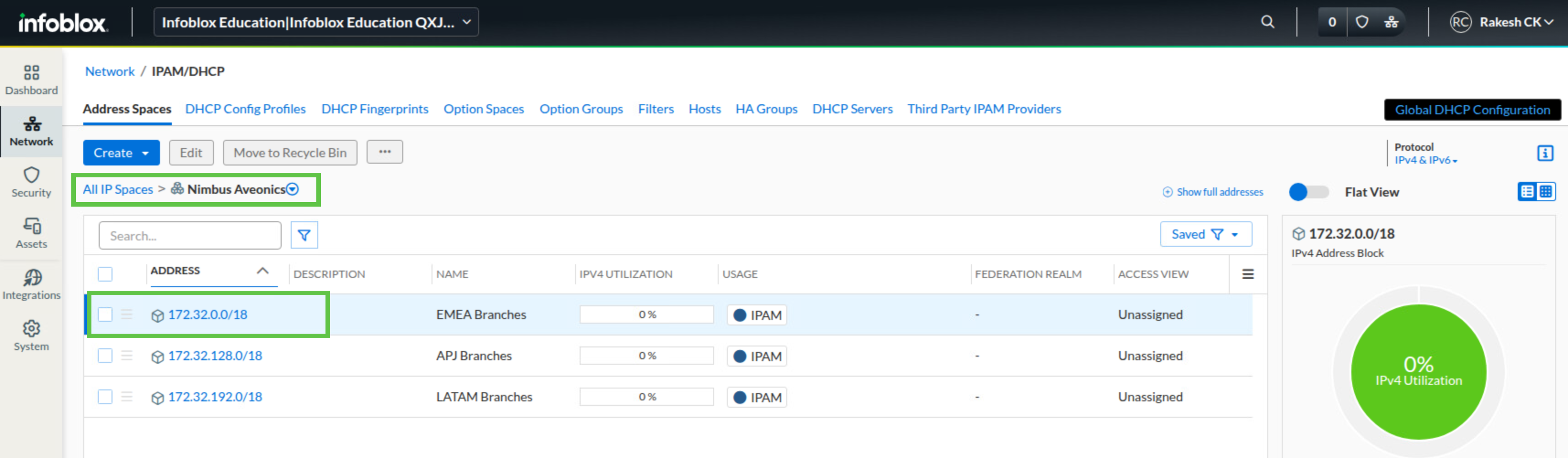The image size is (1568, 458).
Task: Open the Security shield sidebar icon
Action: pos(31,175)
